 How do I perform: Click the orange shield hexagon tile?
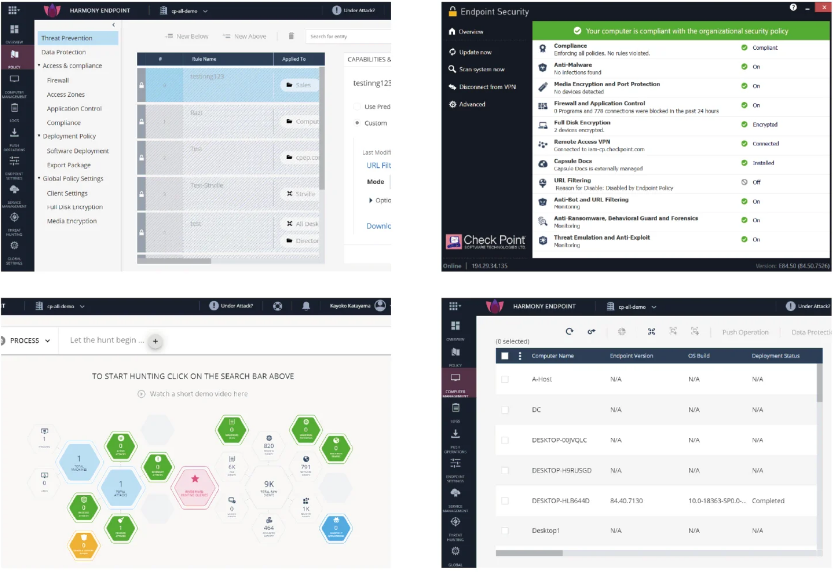pos(83,544)
